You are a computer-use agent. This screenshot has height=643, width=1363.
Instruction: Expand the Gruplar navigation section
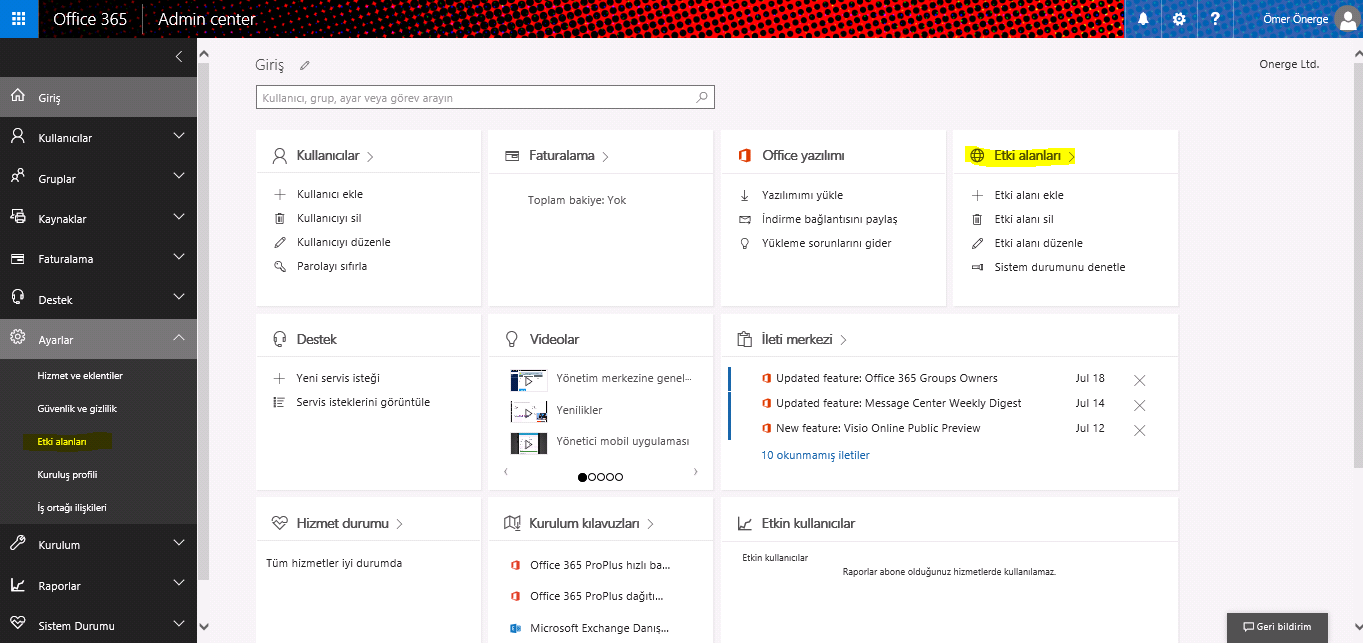pyautogui.click(x=179, y=177)
